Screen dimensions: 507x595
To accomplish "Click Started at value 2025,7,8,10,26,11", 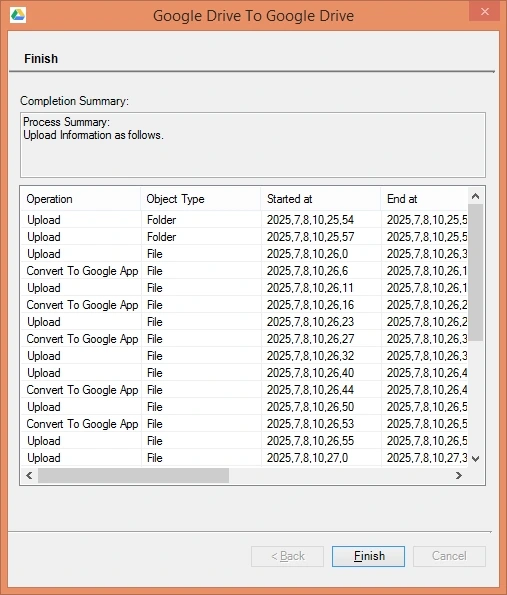I will tap(310, 288).
